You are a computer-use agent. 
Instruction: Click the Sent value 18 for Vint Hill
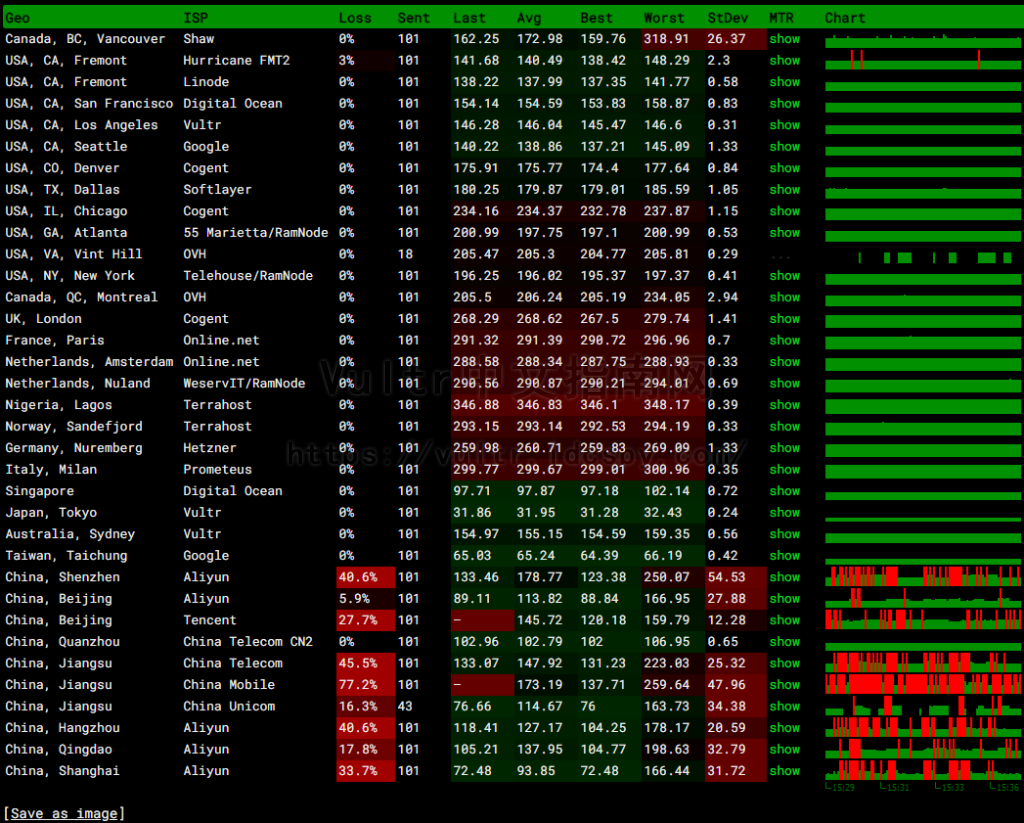pos(406,255)
